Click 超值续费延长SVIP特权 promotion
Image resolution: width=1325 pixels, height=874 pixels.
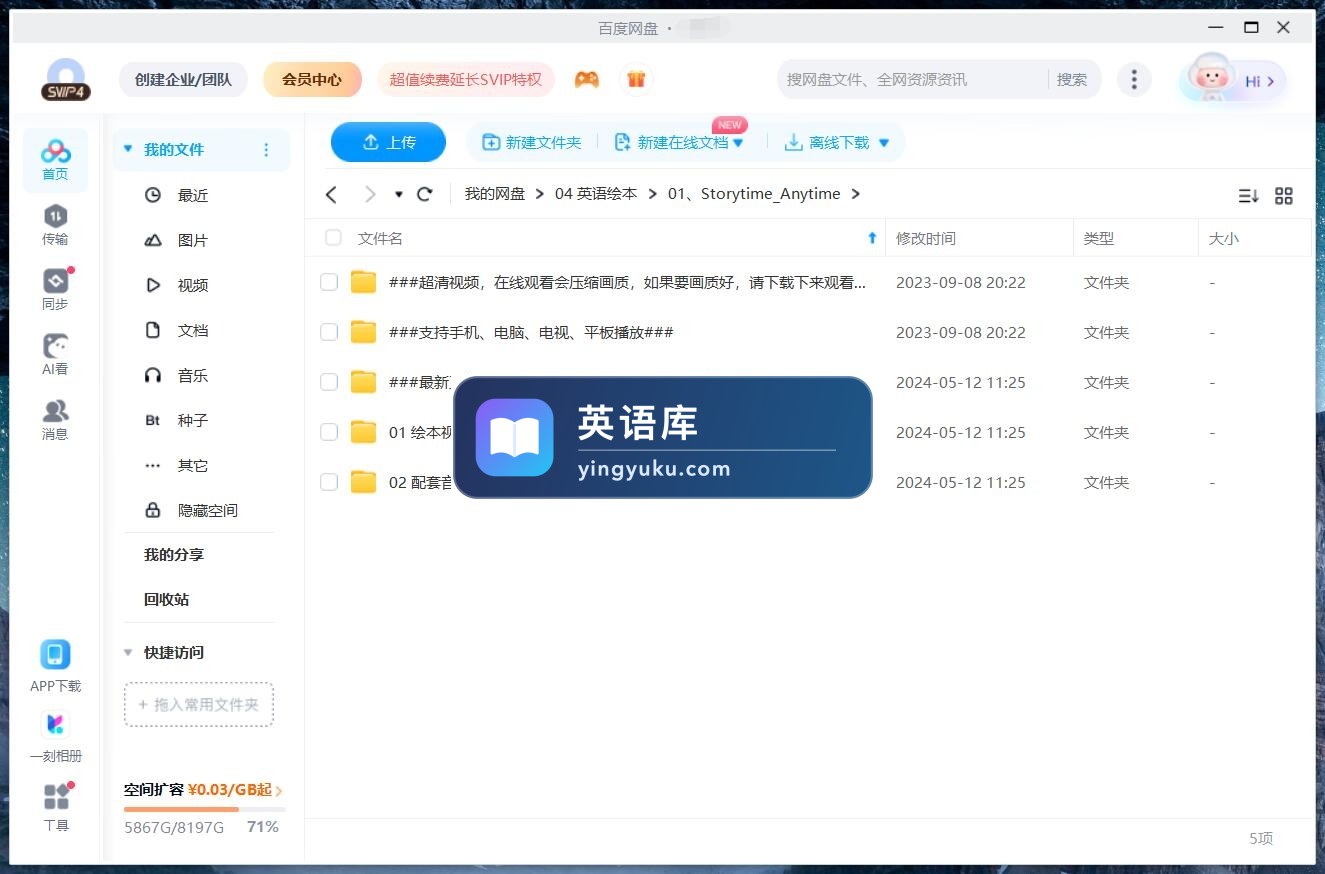[466, 79]
